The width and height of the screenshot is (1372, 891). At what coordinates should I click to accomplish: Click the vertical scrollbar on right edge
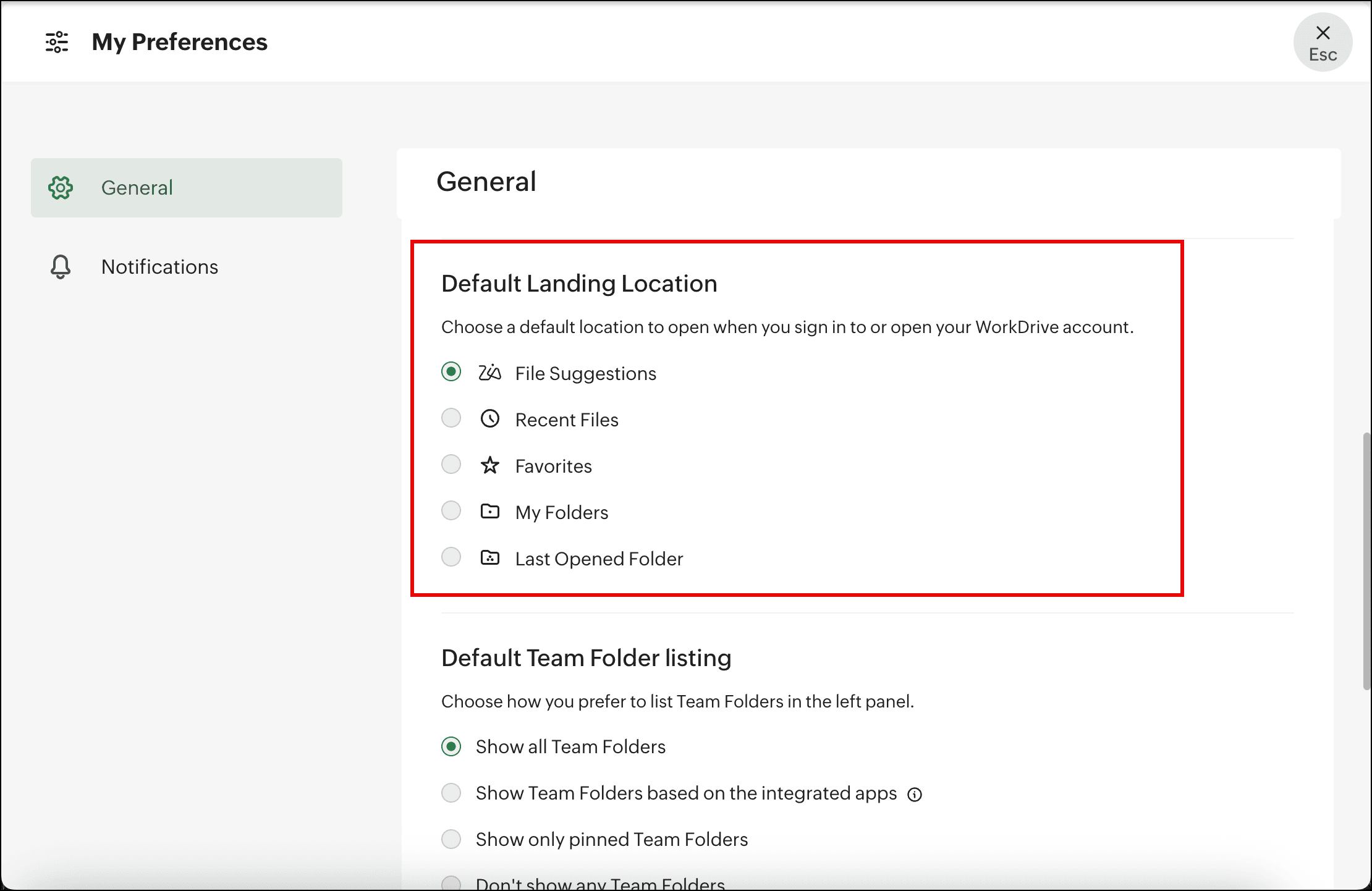1366,561
